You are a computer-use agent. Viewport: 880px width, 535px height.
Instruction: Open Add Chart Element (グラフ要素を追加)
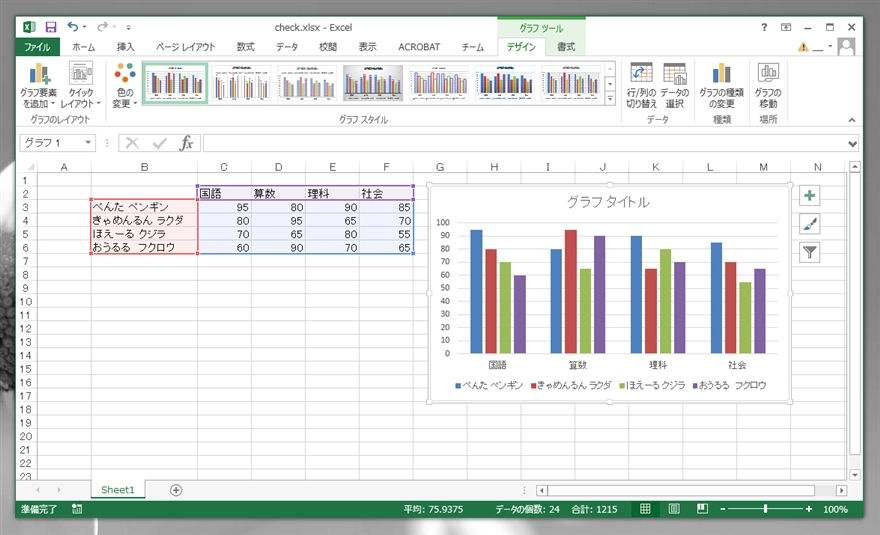click(39, 85)
